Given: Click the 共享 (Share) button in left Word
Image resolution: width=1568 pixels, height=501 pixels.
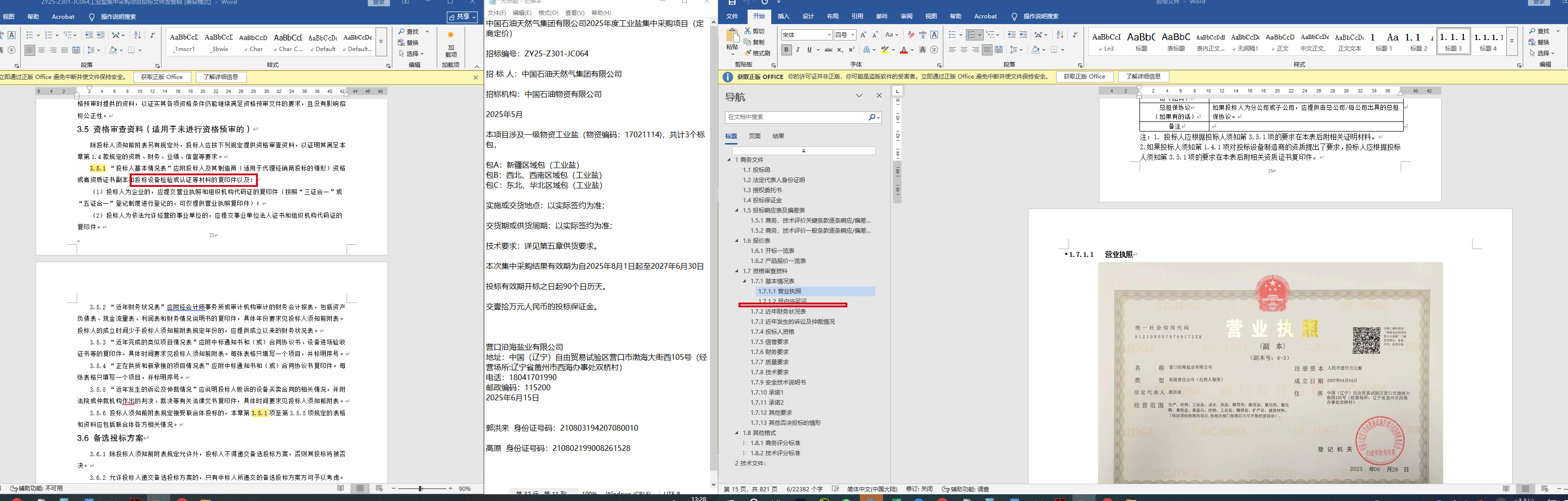Looking at the screenshot, I should coord(462,16).
